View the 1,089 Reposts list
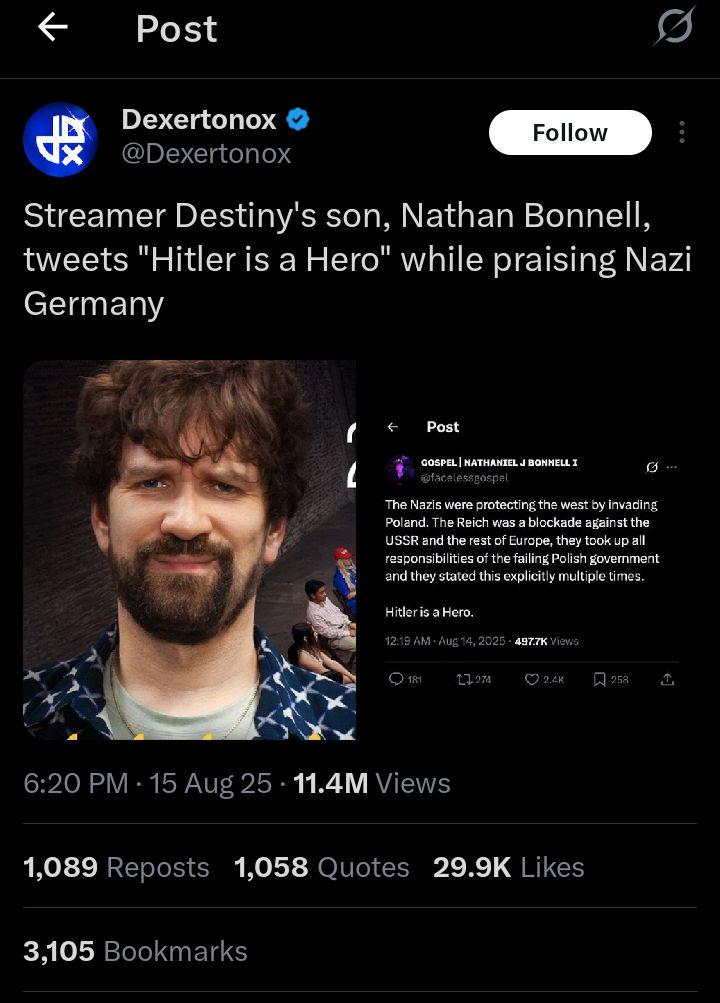 pyautogui.click(x=116, y=867)
